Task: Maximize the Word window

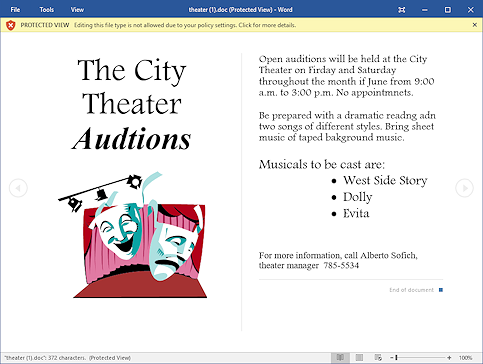Action: coord(448,10)
